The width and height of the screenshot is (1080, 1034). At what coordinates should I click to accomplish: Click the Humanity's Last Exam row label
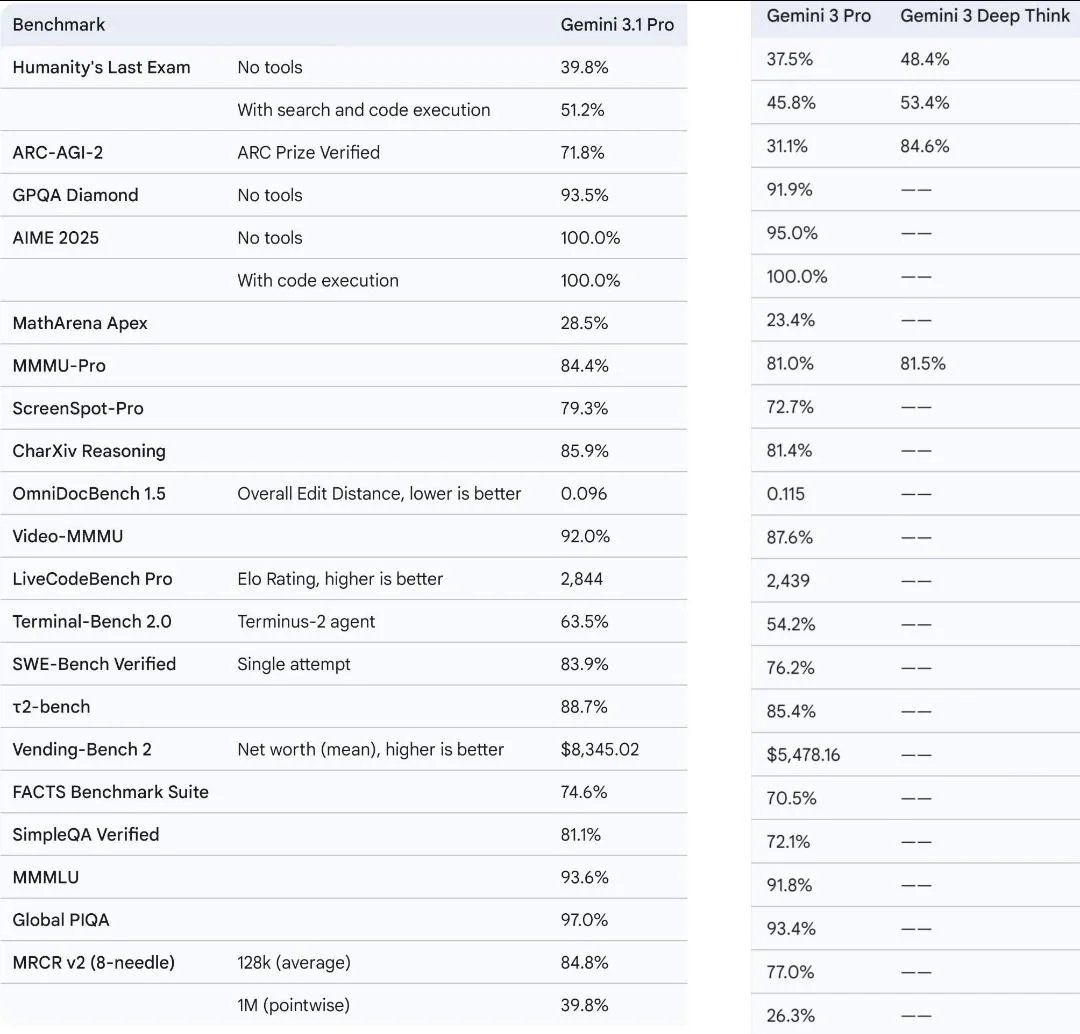pos(101,67)
